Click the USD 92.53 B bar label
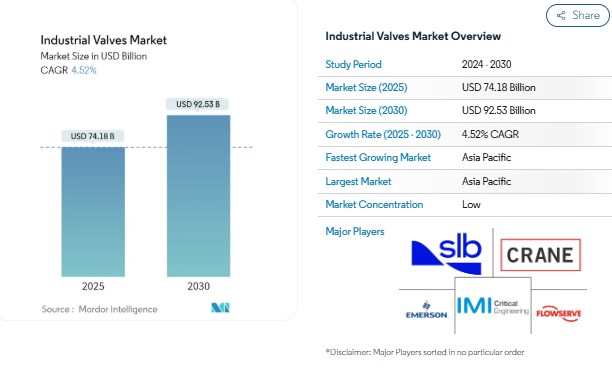Image resolution: width=612 pixels, height=379 pixels. (x=197, y=104)
